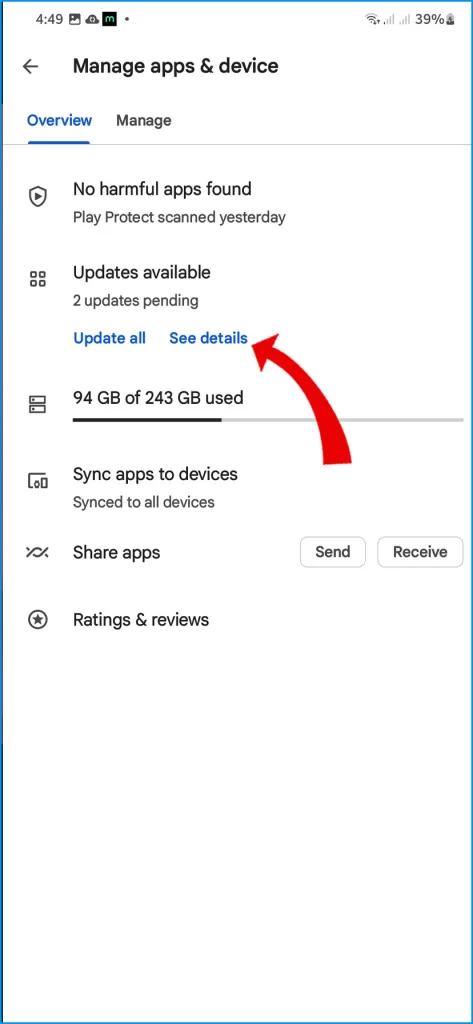Switch to the Manage tab
473x1024 pixels.
point(144,120)
